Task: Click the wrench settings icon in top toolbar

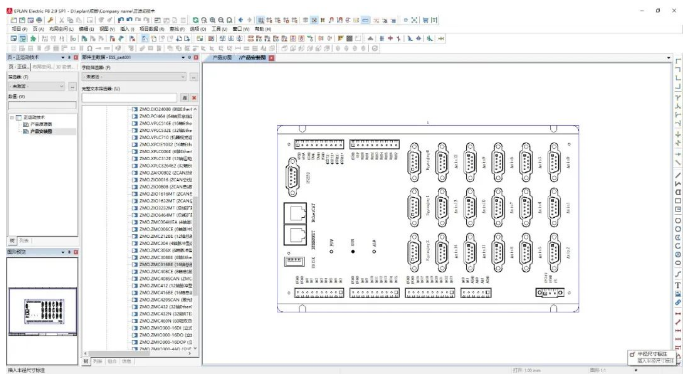Action: coord(50,20)
